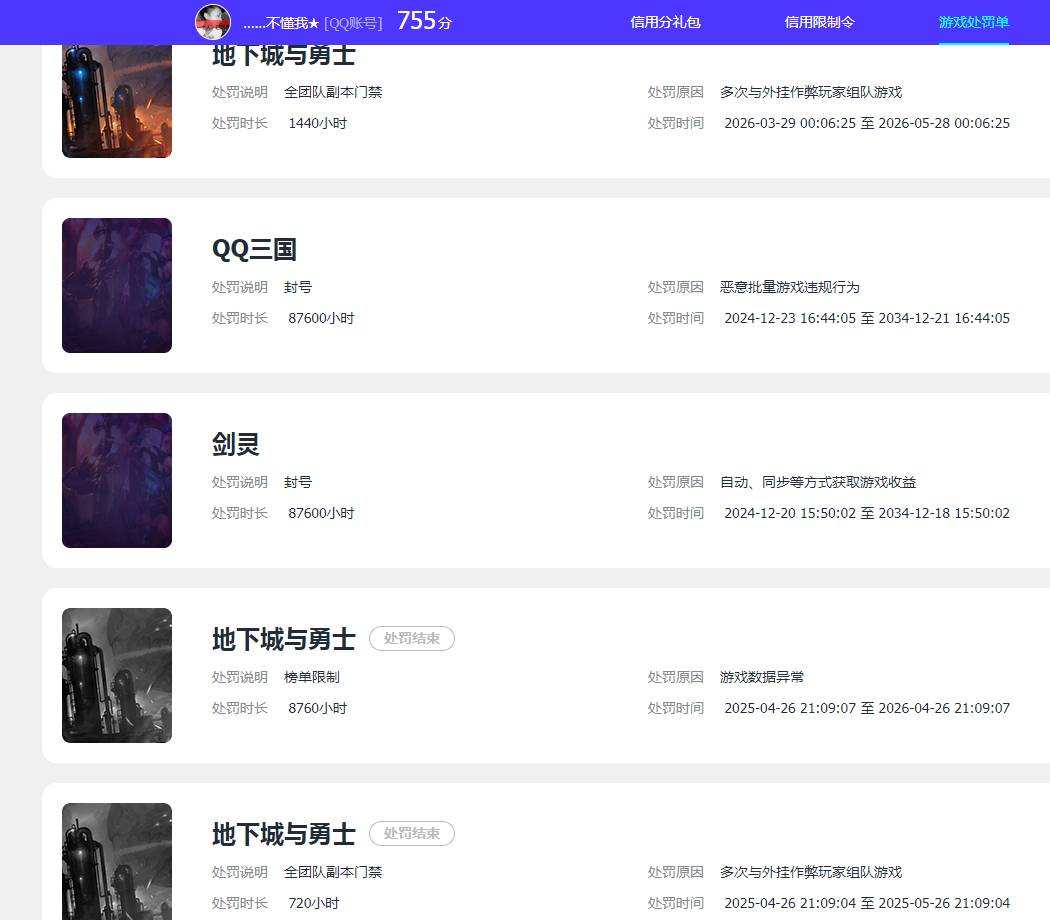Click the user avatar in header
Viewport: 1050px width, 920px height.
(213, 22)
